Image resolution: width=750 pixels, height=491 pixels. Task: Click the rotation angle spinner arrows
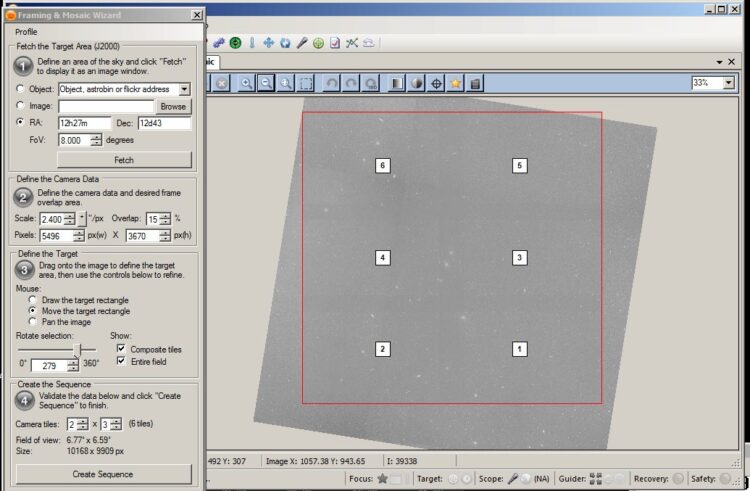pos(73,366)
